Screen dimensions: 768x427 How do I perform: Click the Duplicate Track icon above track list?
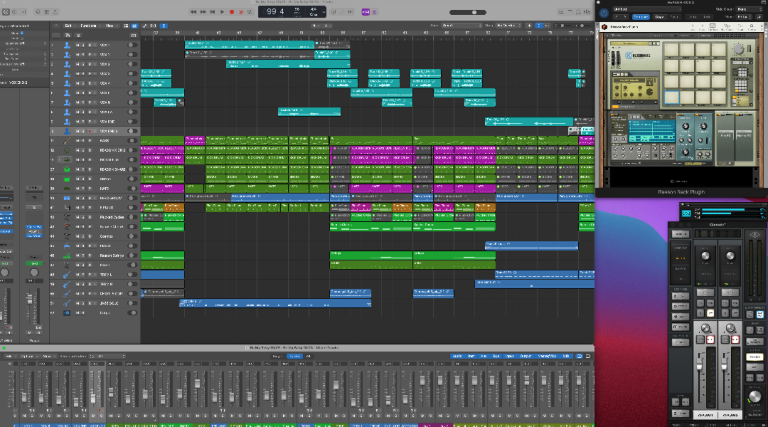(68, 35)
